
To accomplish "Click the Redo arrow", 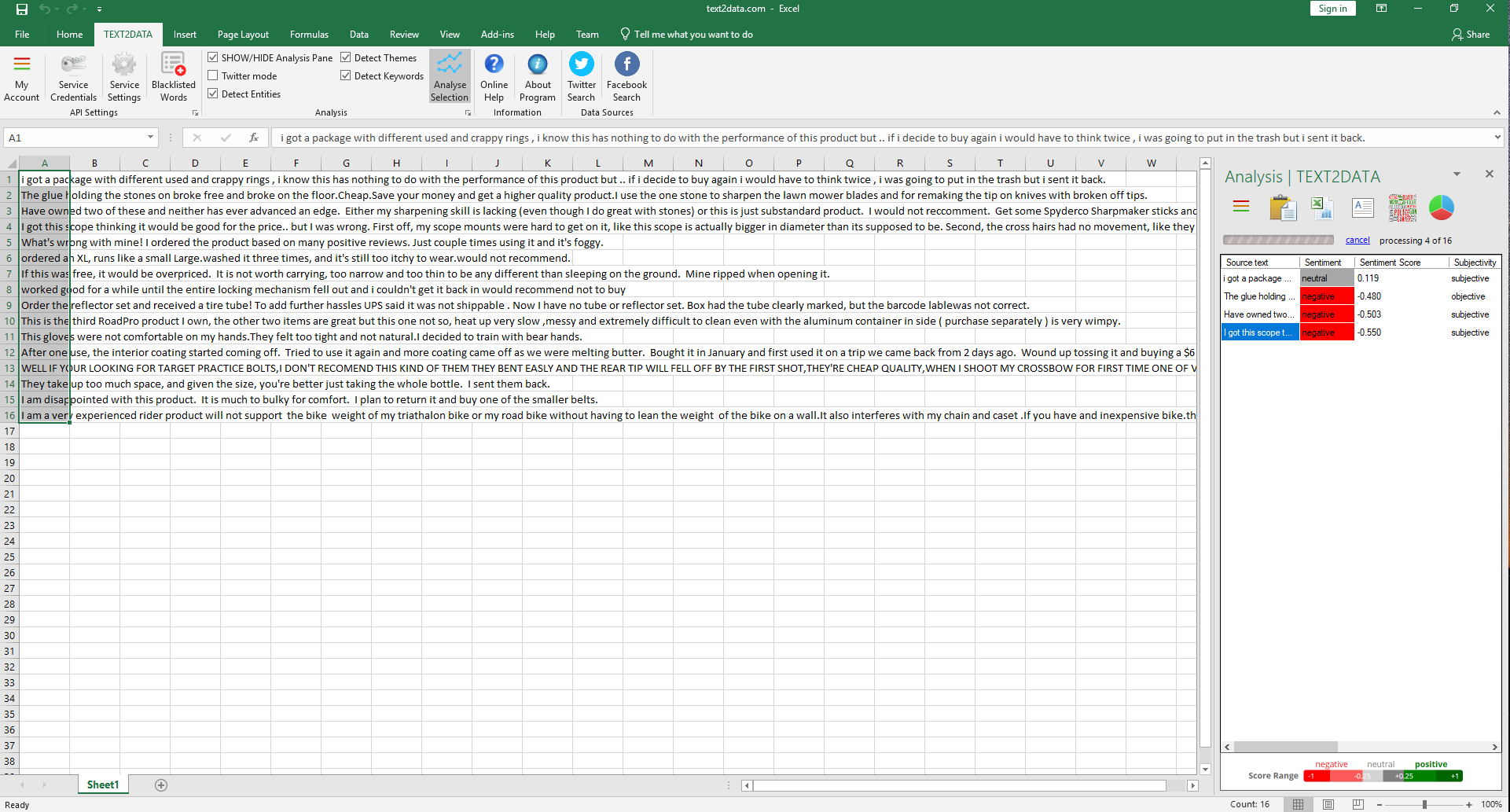I will pos(72,9).
